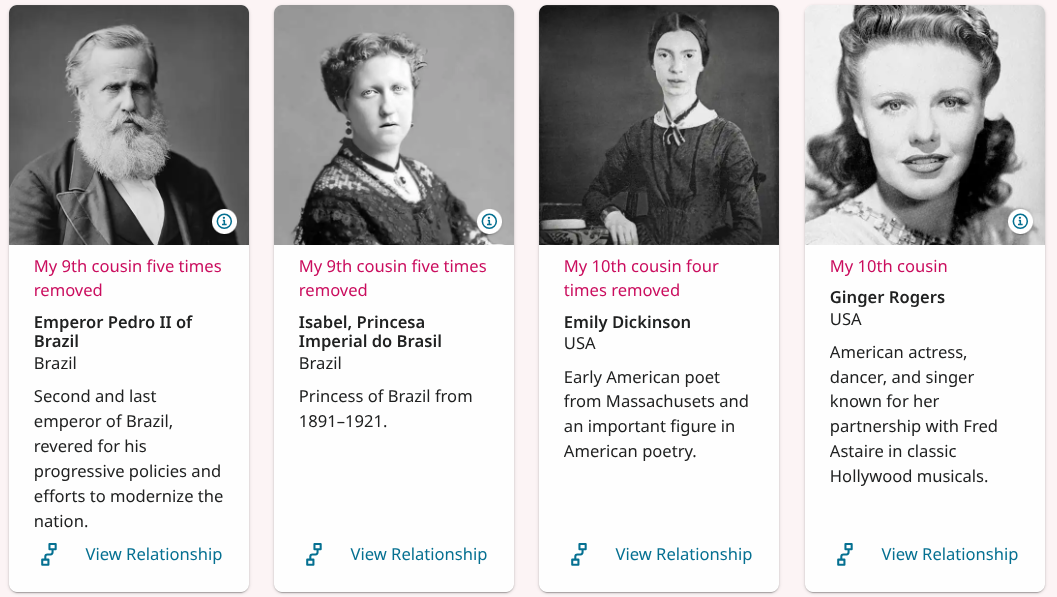Click the name Emperor Pedro II of Brazil

(113, 331)
